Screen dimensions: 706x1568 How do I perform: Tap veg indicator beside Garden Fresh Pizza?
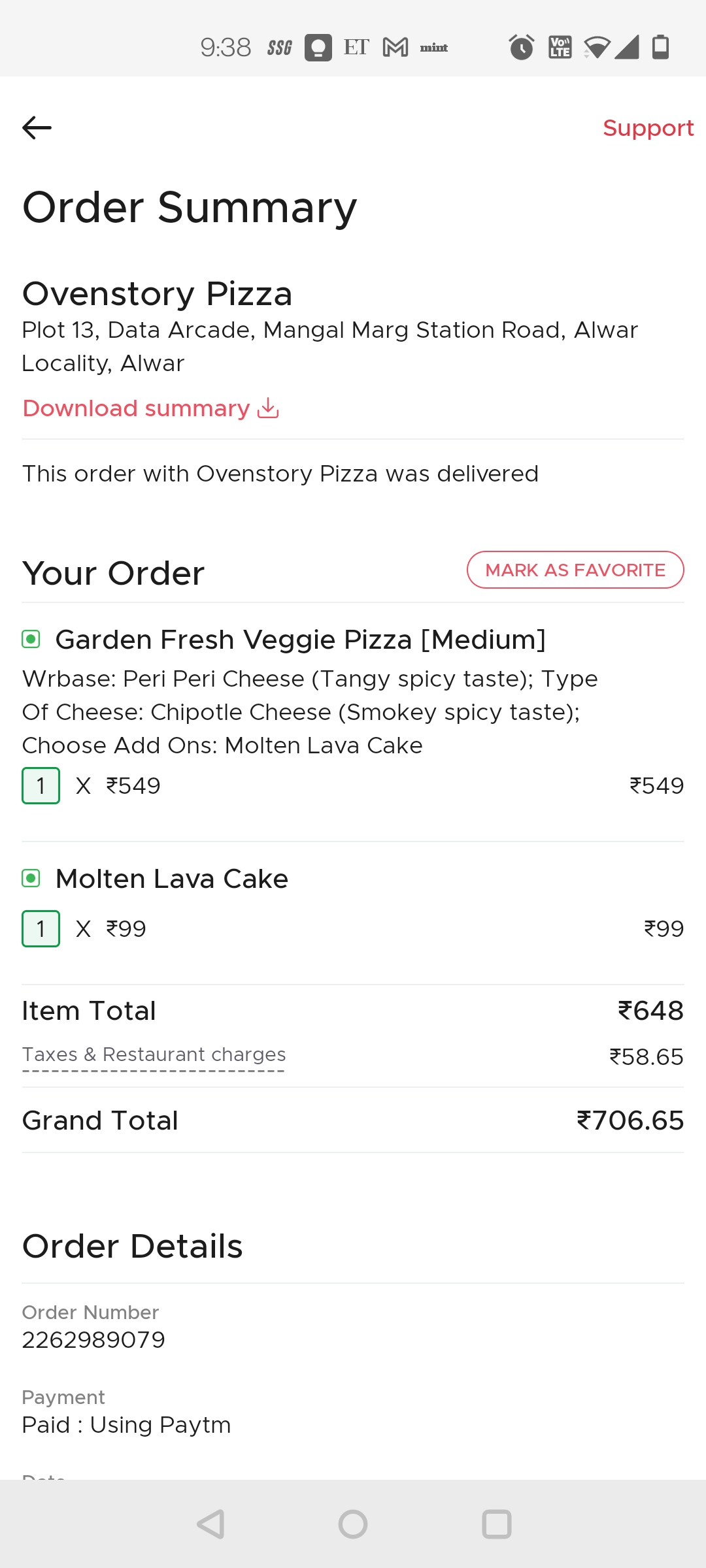tap(31, 639)
